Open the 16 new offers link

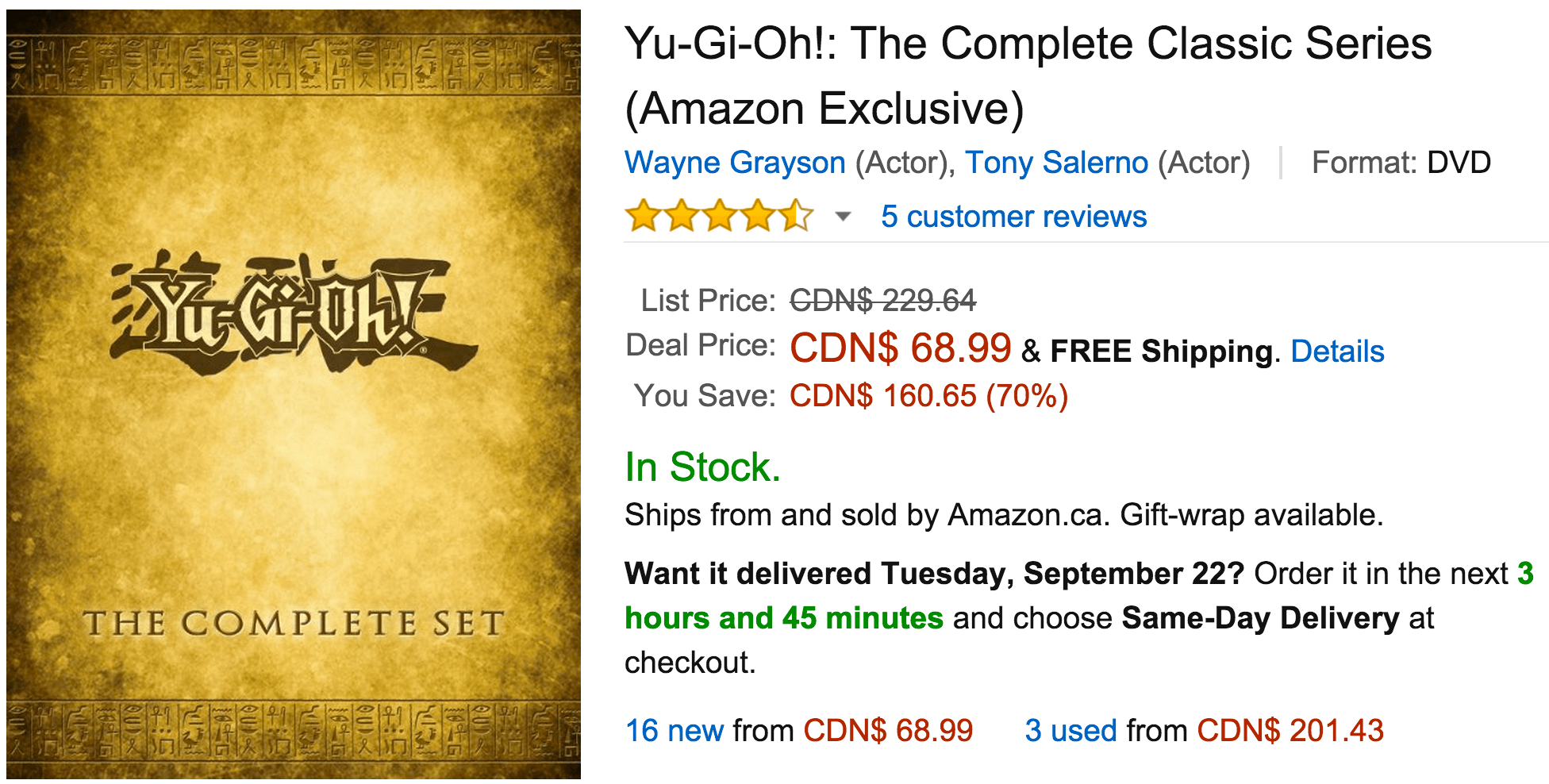coord(674,731)
